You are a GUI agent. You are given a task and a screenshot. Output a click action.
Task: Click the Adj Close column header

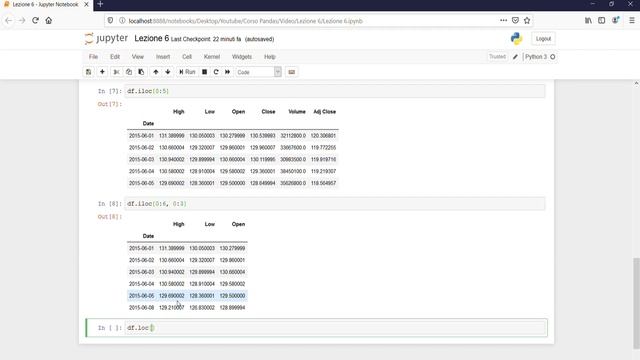coord(324,111)
